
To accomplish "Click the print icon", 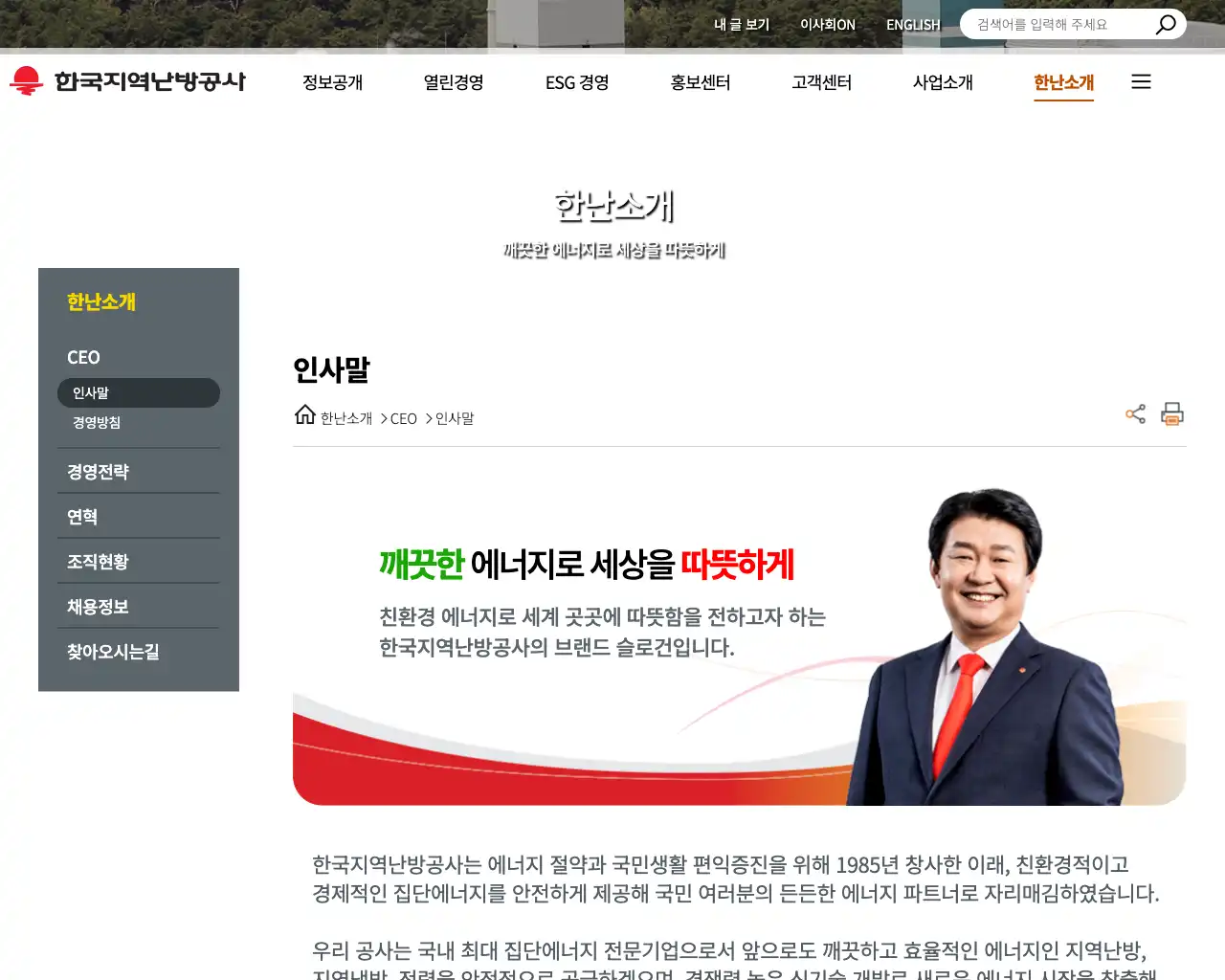I will (1172, 414).
